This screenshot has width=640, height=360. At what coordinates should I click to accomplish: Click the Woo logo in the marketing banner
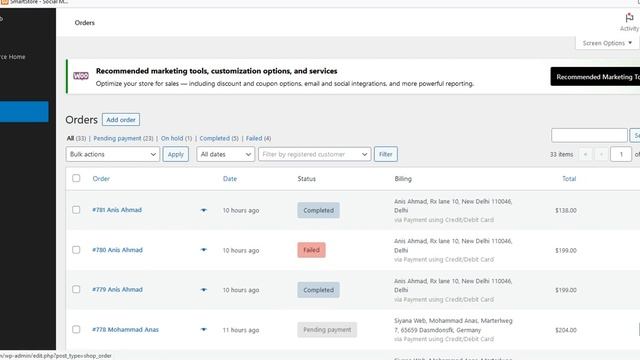click(81, 76)
